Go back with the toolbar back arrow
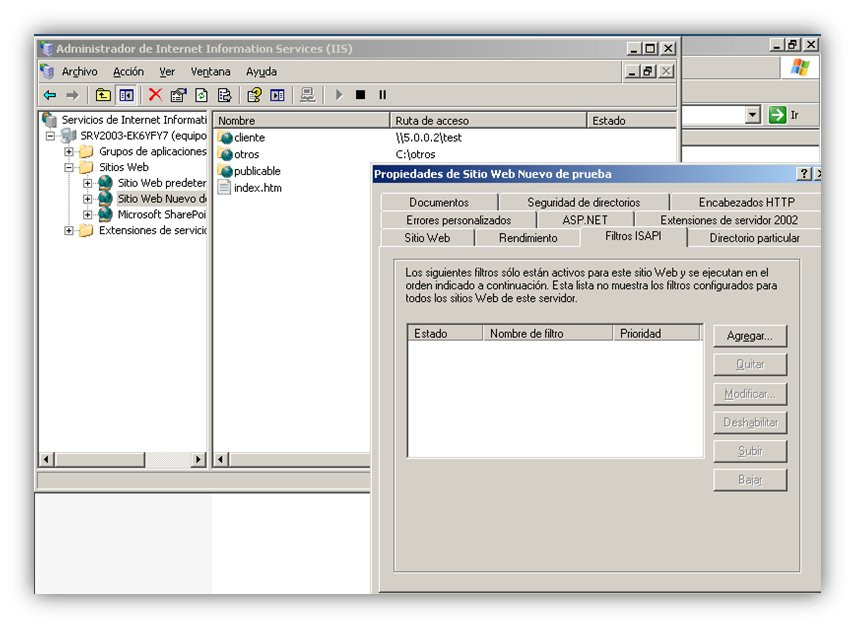 click(50, 95)
